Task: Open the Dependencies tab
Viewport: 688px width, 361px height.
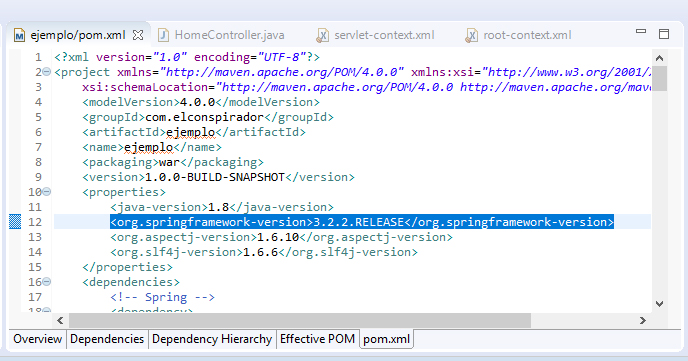Action: 107,339
